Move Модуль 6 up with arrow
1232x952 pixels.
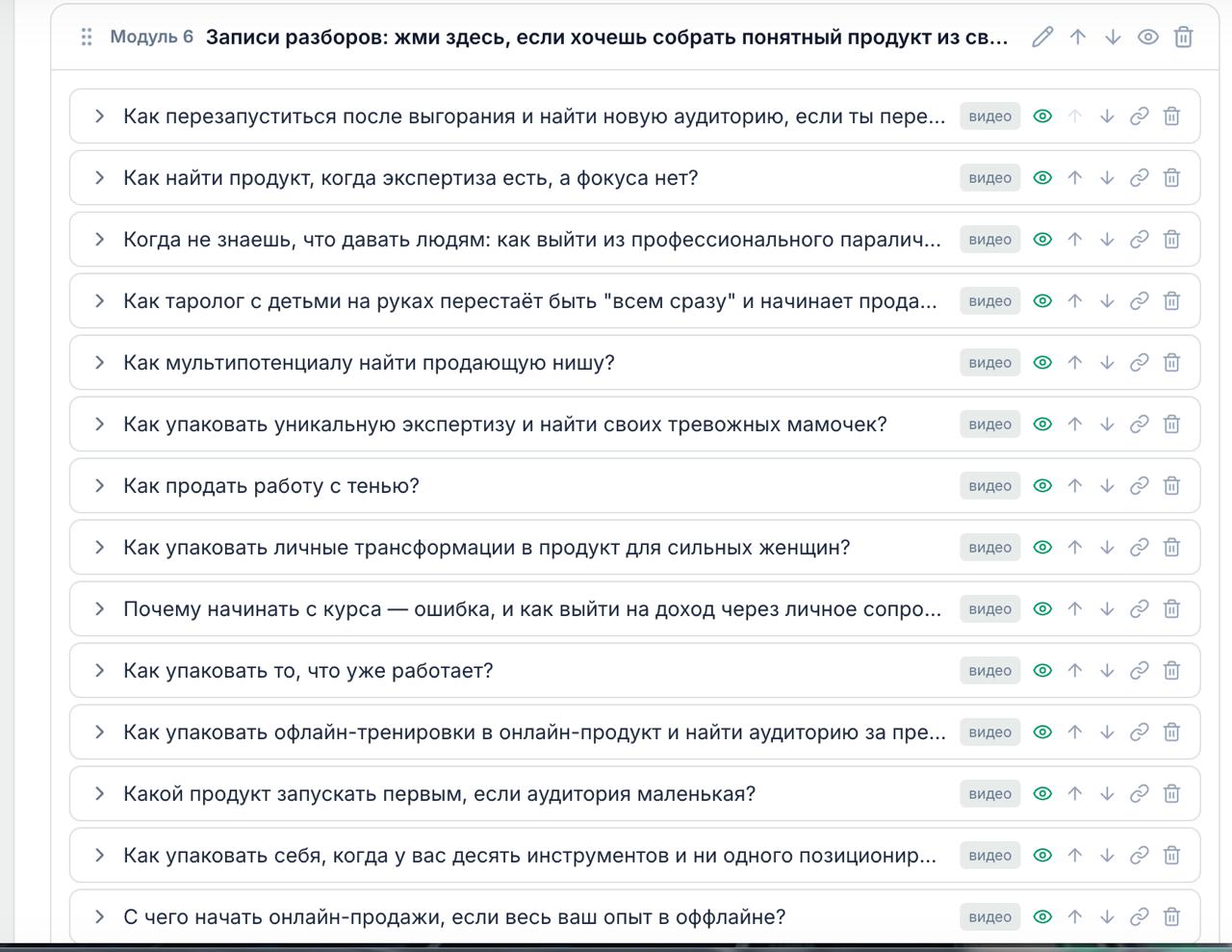pos(1078,37)
